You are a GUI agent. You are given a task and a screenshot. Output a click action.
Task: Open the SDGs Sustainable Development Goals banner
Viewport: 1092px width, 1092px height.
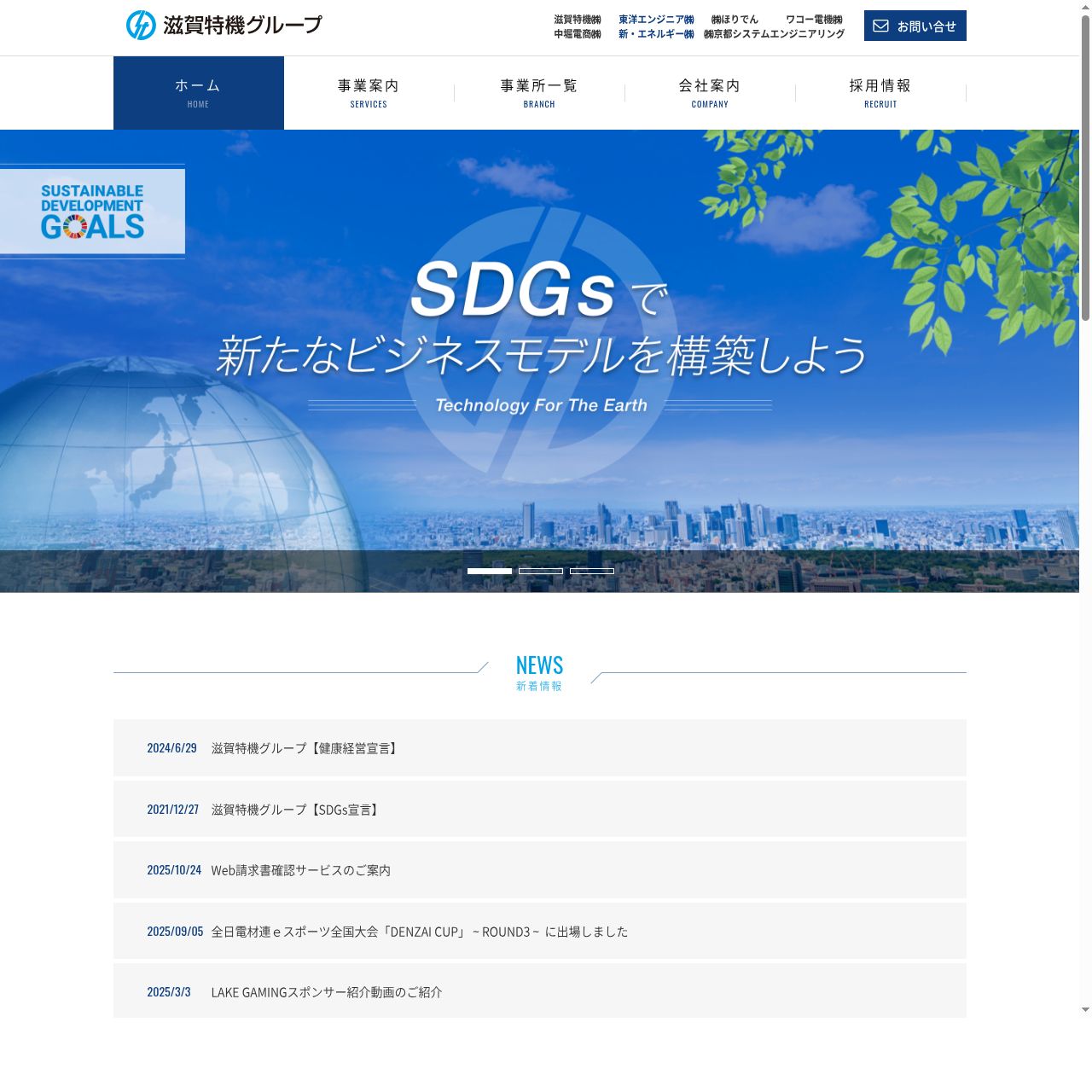(92, 212)
